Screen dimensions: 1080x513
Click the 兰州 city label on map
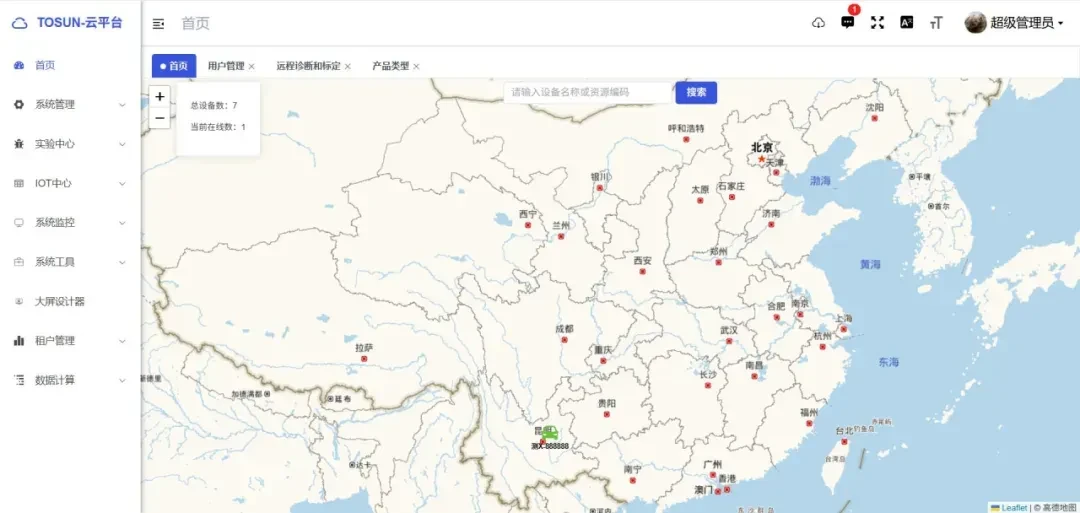[x=561, y=225]
